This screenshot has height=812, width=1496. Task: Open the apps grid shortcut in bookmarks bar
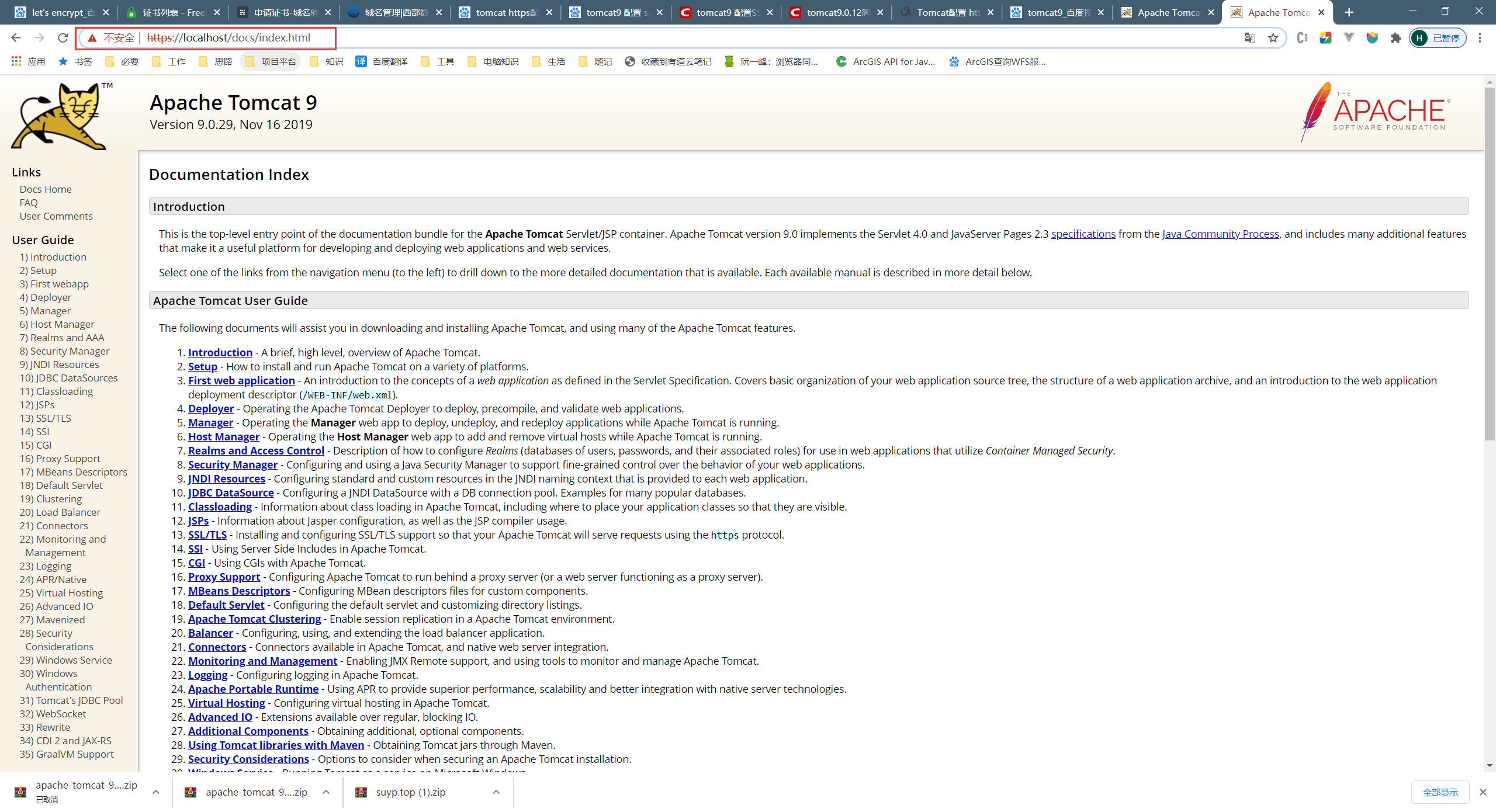(16, 61)
